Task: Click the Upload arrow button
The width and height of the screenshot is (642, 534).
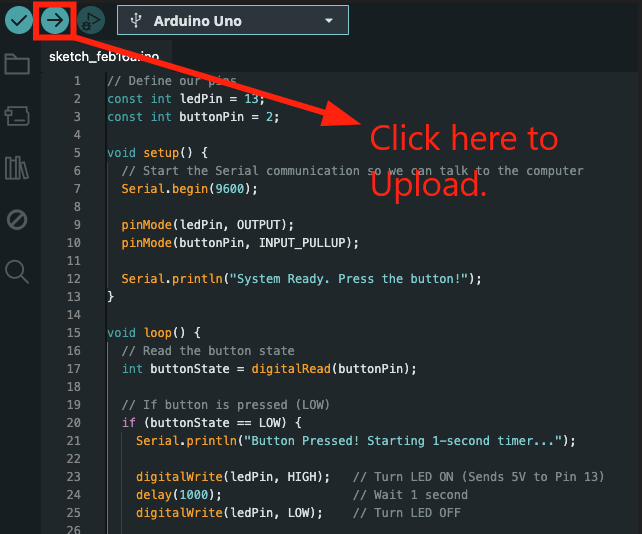Action: coord(55,20)
